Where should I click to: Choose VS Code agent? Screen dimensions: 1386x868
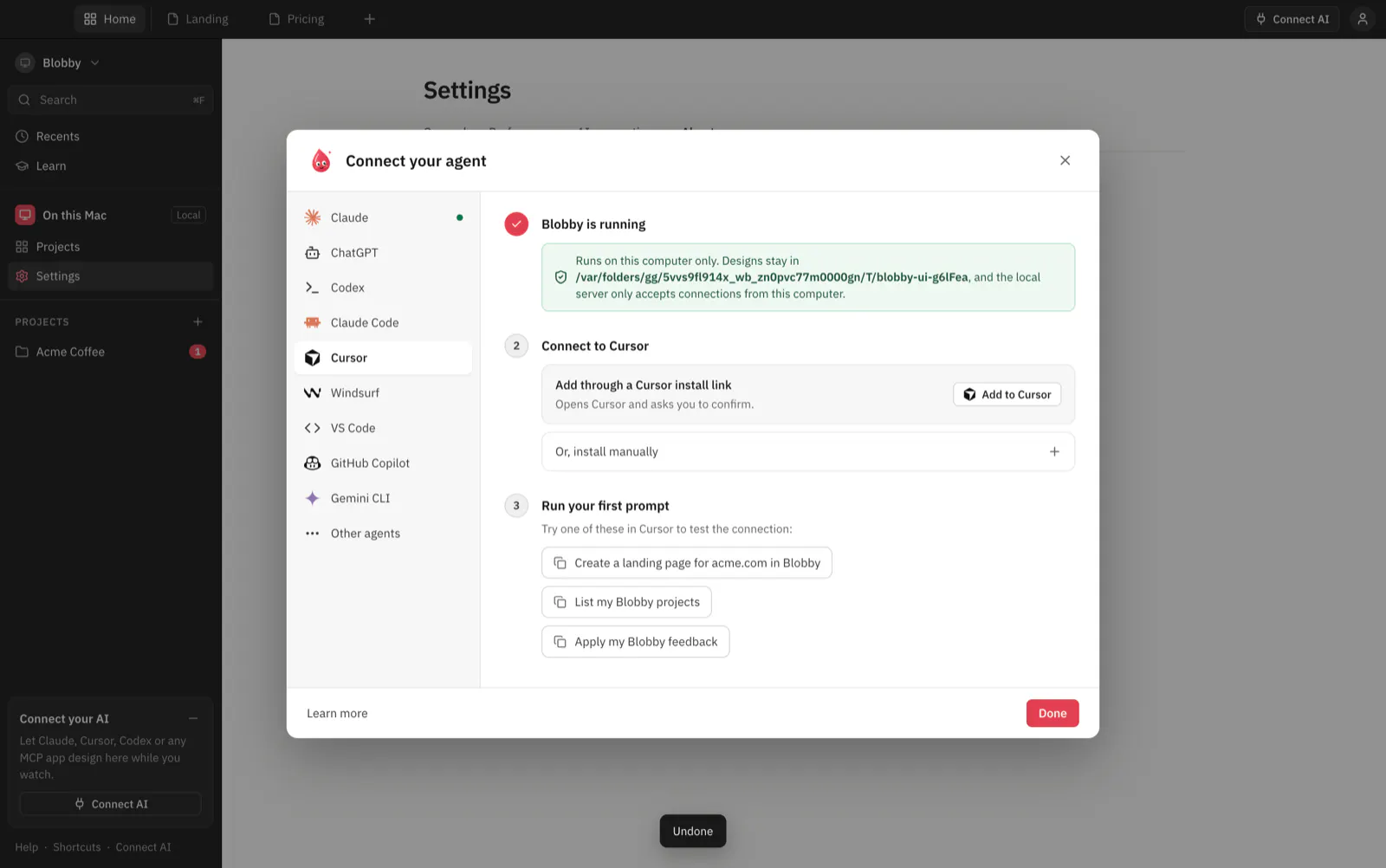click(x=383, y=428)
